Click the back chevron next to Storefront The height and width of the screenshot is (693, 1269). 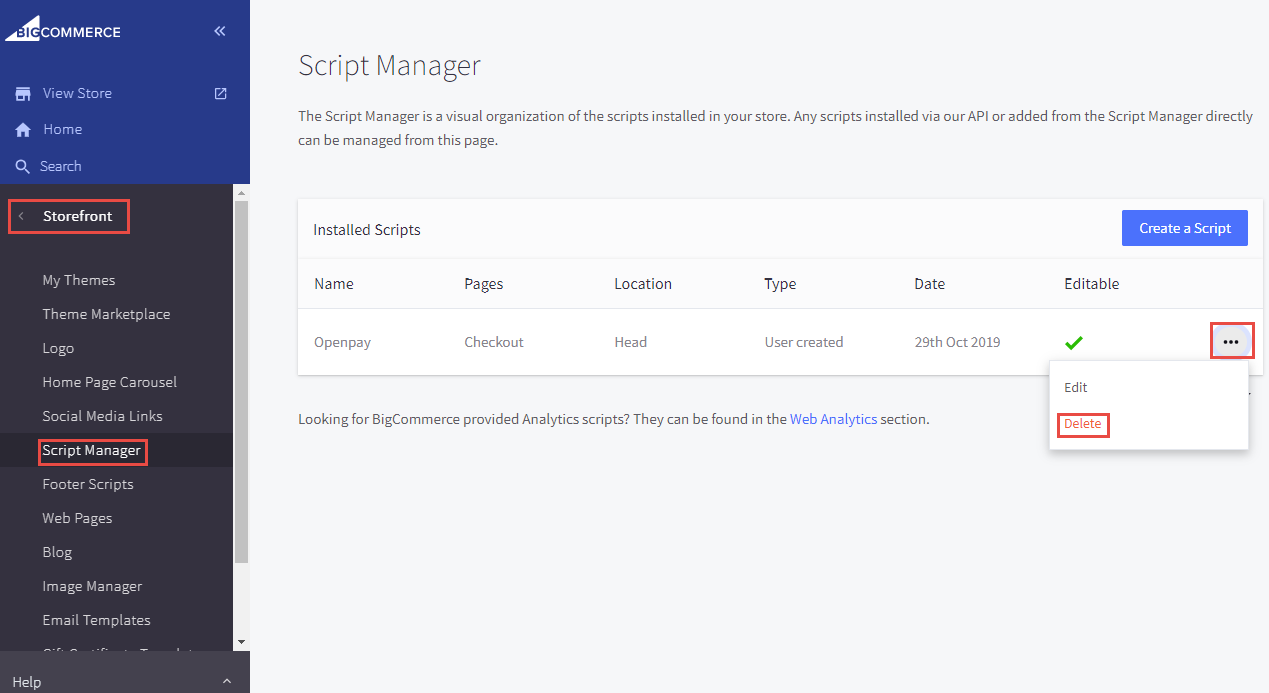tap(22, 216)
